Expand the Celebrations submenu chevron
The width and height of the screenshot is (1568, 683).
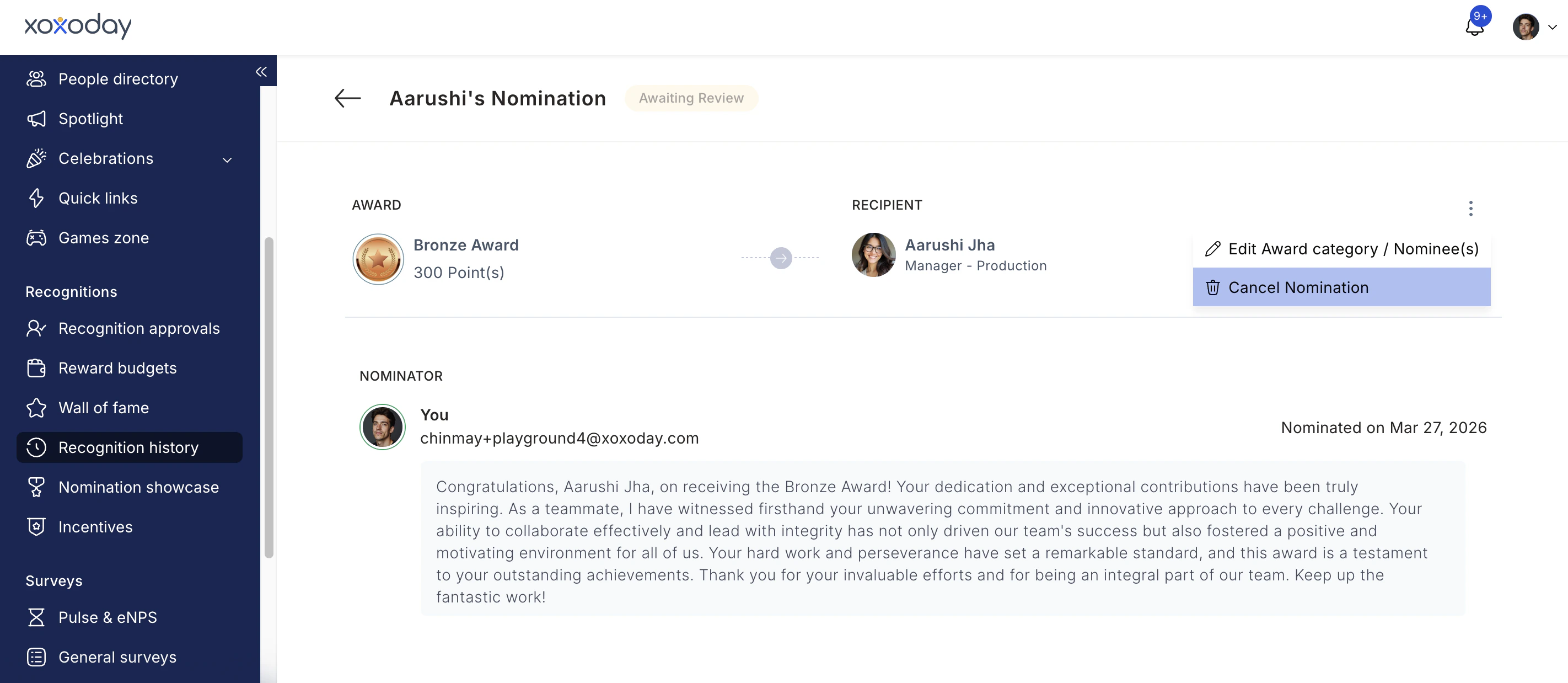click(227, 159)
